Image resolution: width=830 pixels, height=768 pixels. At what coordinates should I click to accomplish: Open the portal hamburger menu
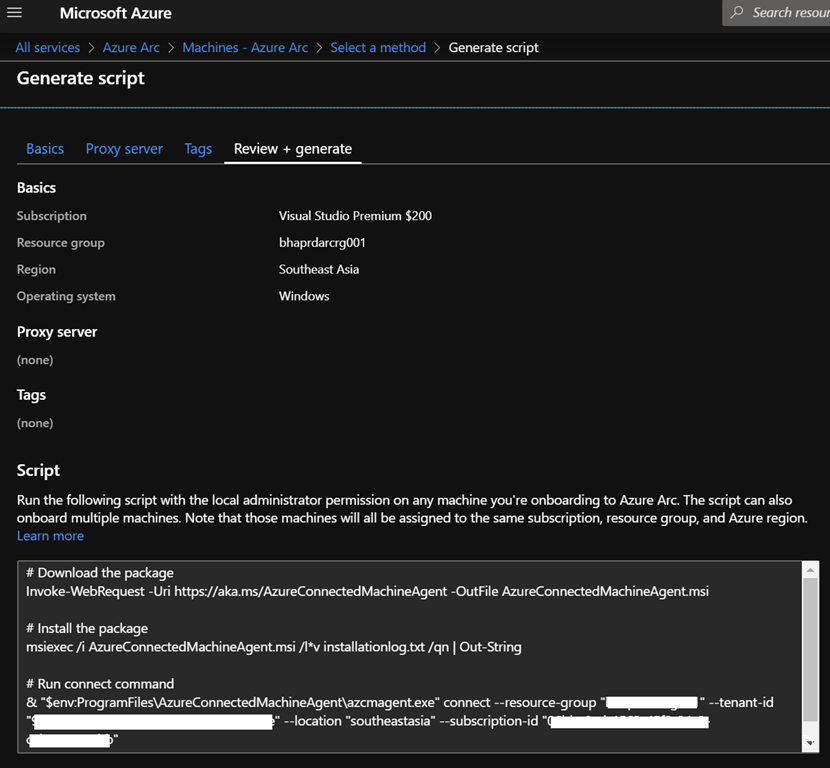[x=14, y=13]
